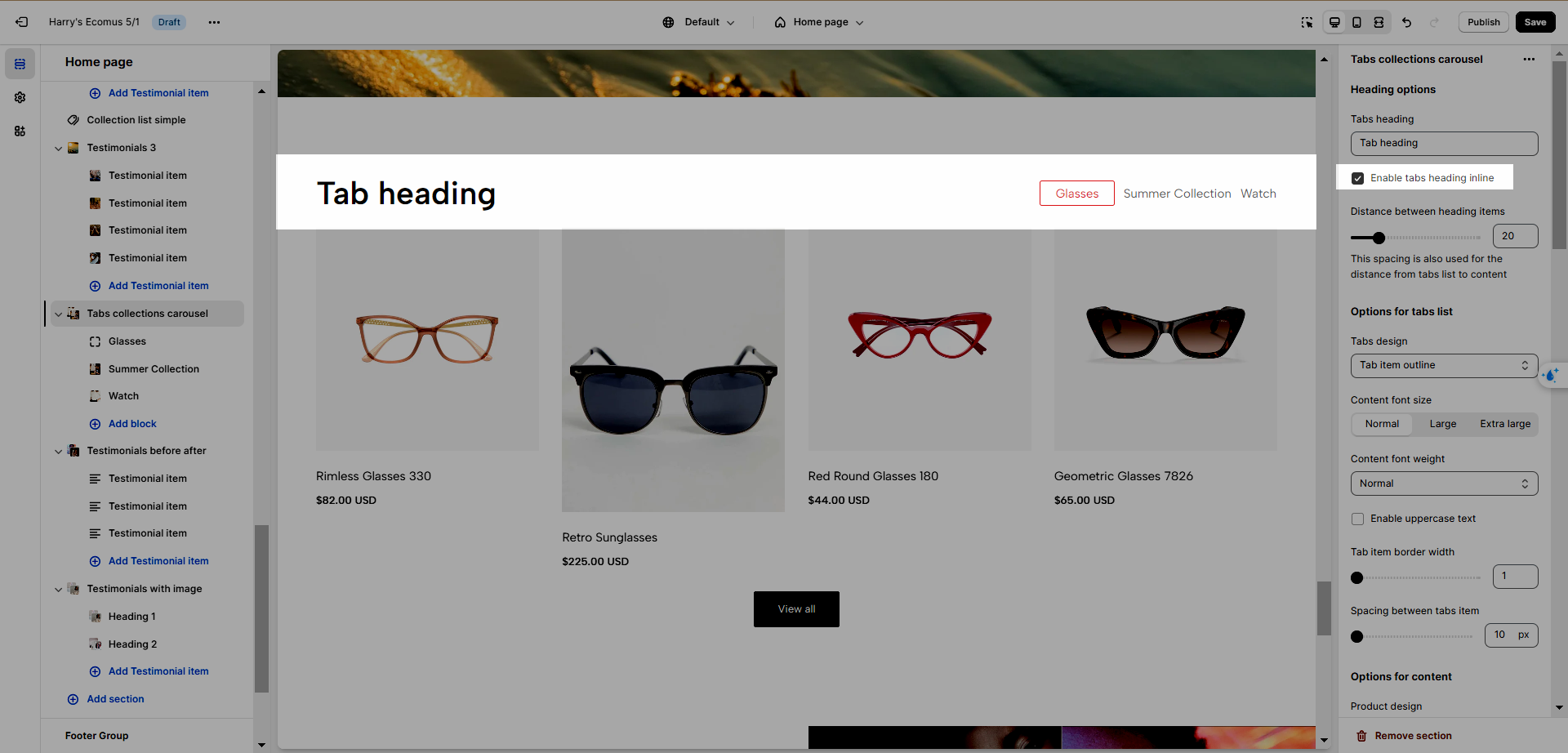Collapse Testimonials with image section
The image size is (1568, 753).
[58, 590]
